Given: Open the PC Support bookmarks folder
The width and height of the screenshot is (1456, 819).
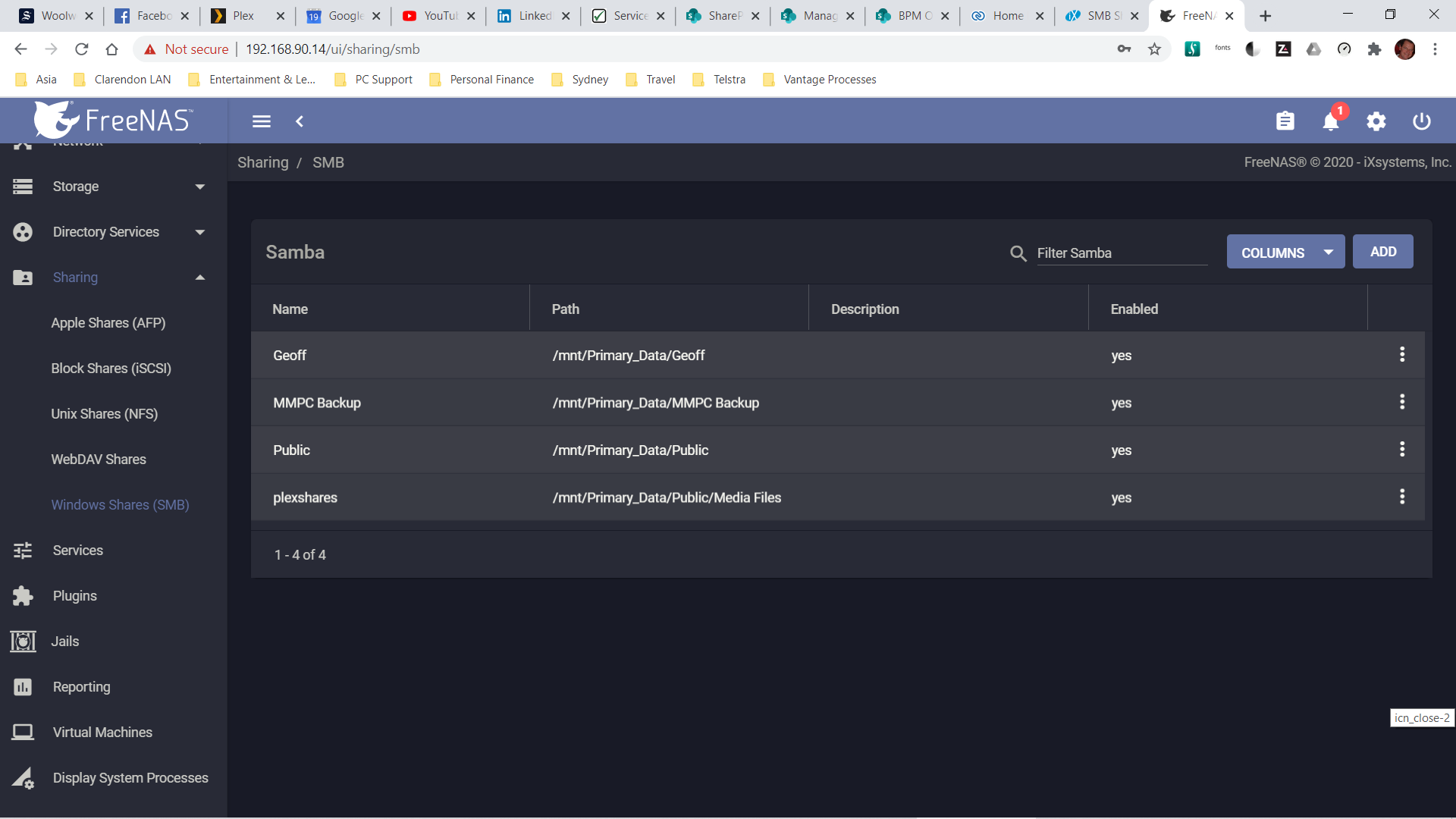Looking at the screenshot, I should [373, 80].
